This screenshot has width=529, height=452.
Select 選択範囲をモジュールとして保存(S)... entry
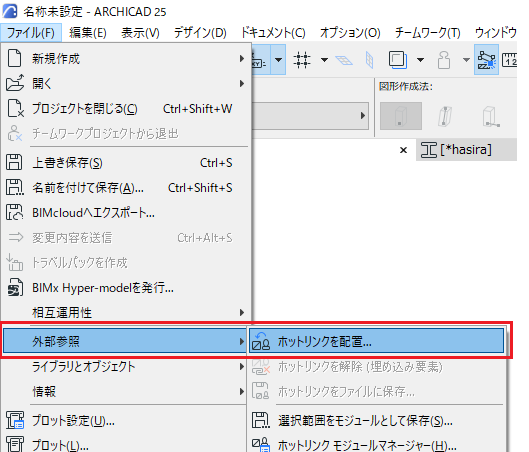tap(377, 420)
